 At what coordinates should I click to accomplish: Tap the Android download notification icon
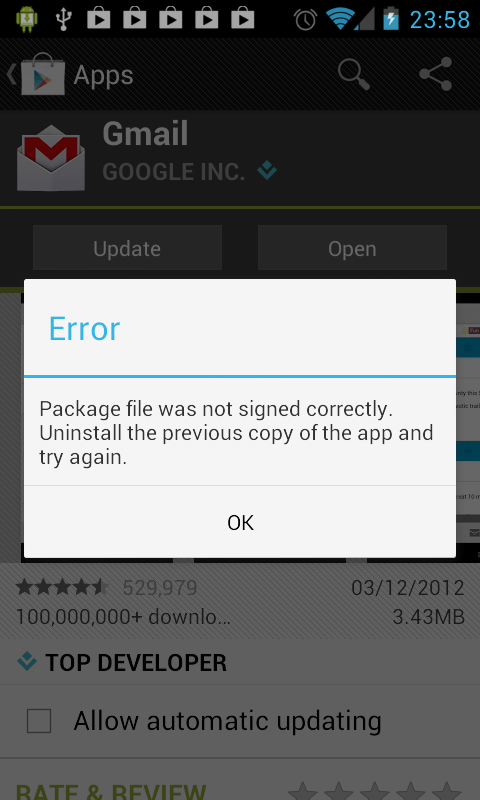coord(27,19)
